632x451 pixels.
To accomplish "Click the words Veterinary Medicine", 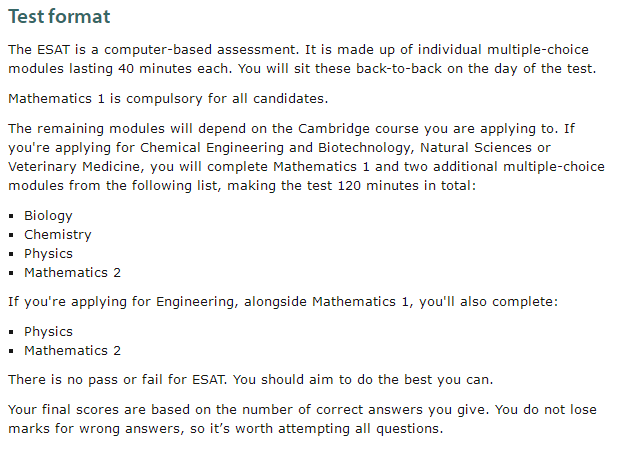I will [74, 167].
